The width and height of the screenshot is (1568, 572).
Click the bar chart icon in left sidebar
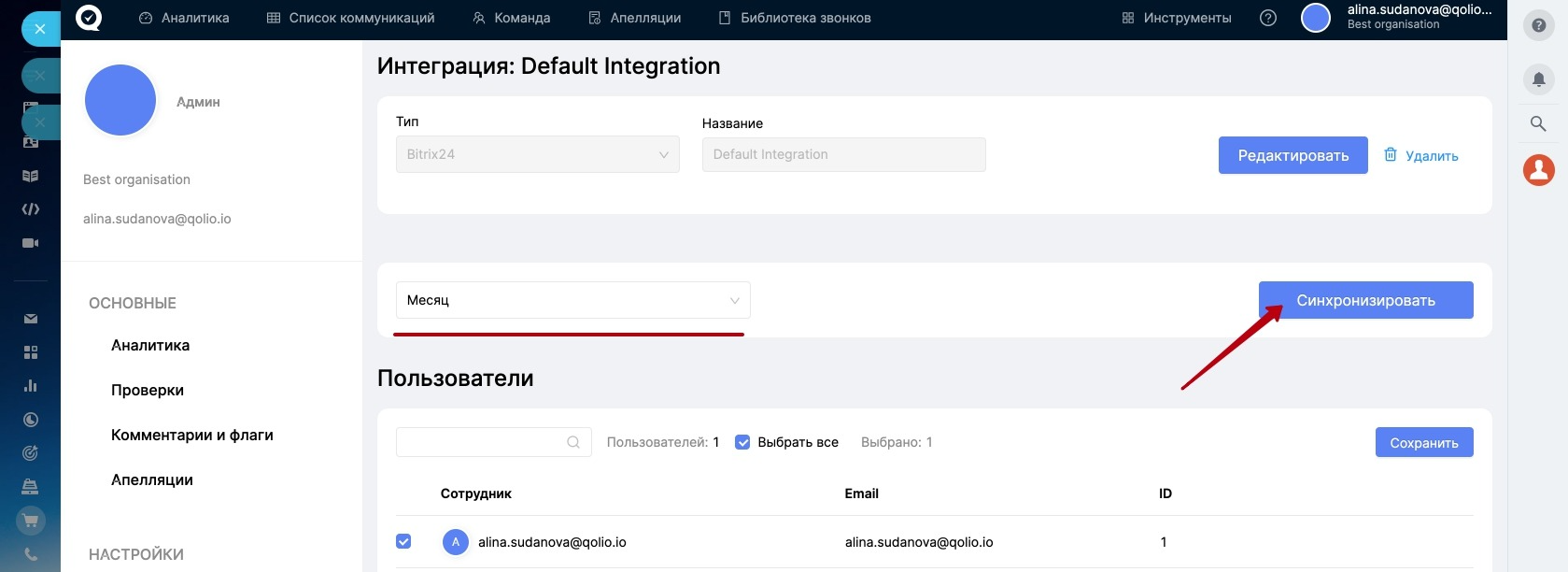point(31,386)
